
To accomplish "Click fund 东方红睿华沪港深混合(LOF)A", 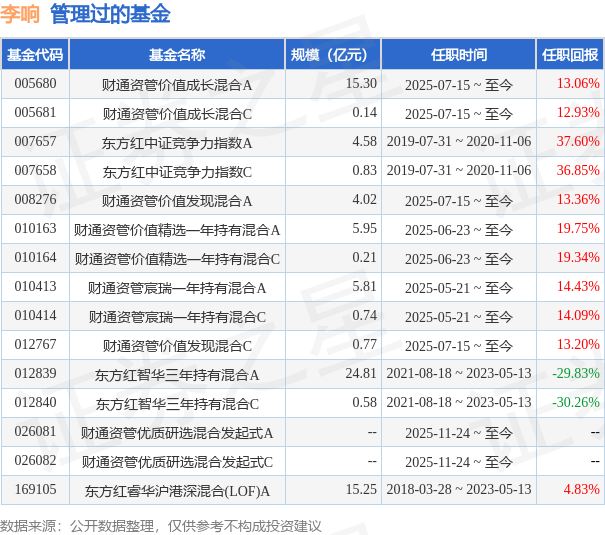I will tap(177, 491).
